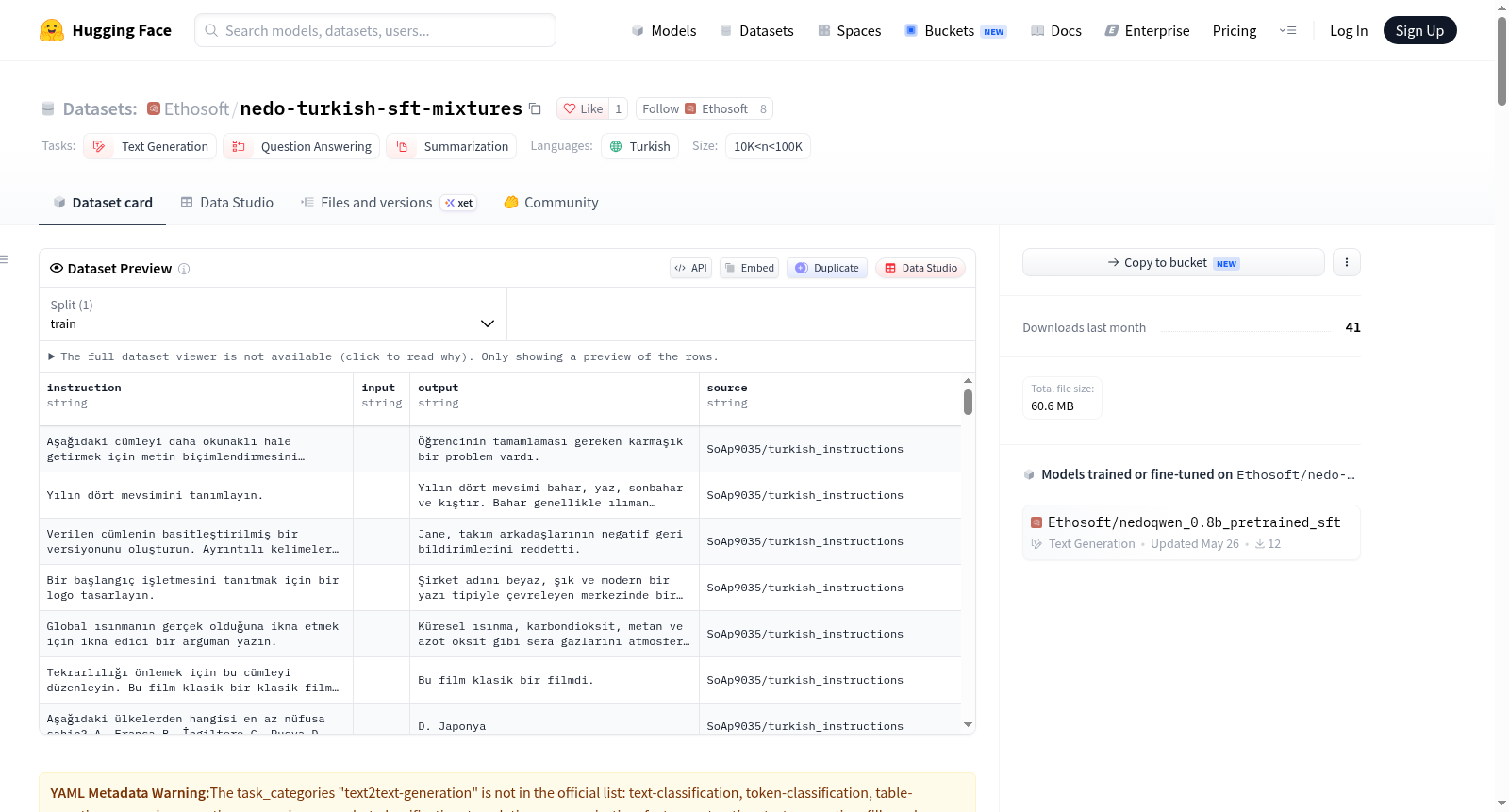Open Pricing in the top navigation

(x=1235, y=31)
